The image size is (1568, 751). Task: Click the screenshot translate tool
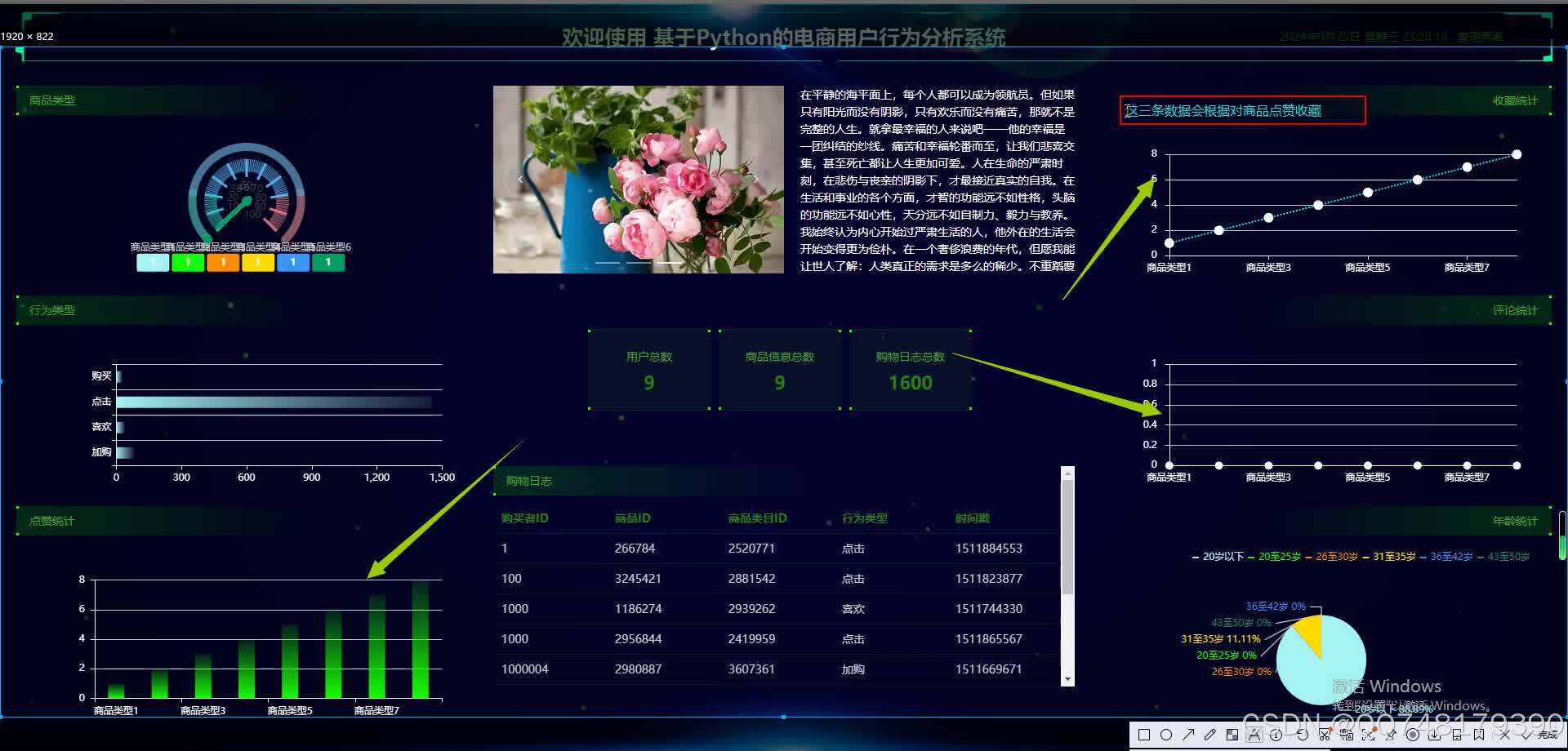click(x=1347, y=735)
